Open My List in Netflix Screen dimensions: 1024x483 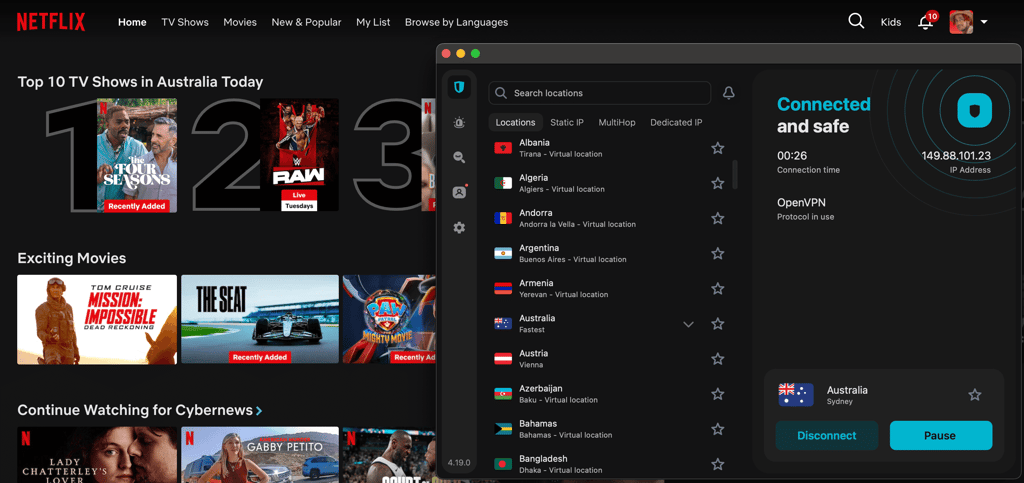point(373,22)
